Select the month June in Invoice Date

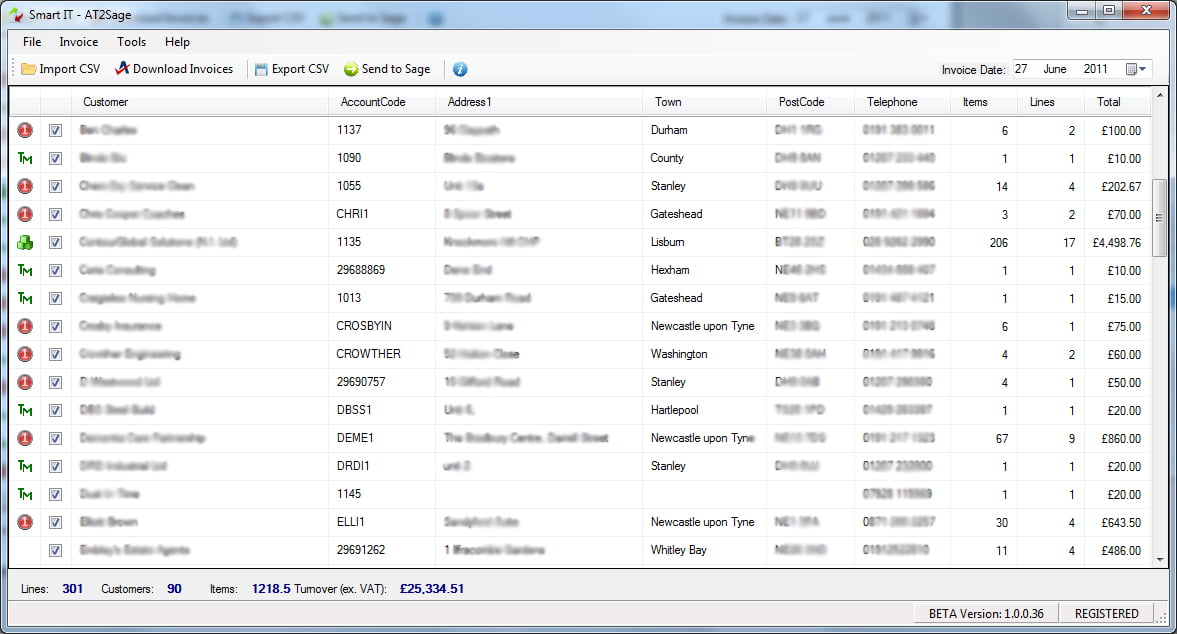[x=1055, y=69]
